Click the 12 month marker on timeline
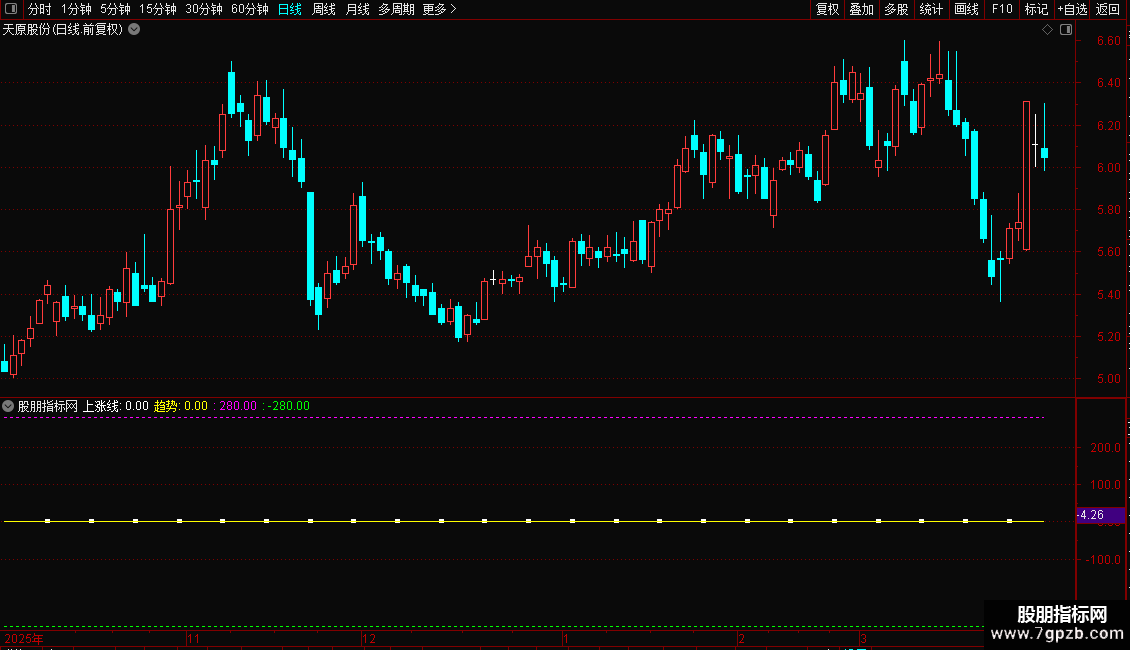 coord(369,638)
